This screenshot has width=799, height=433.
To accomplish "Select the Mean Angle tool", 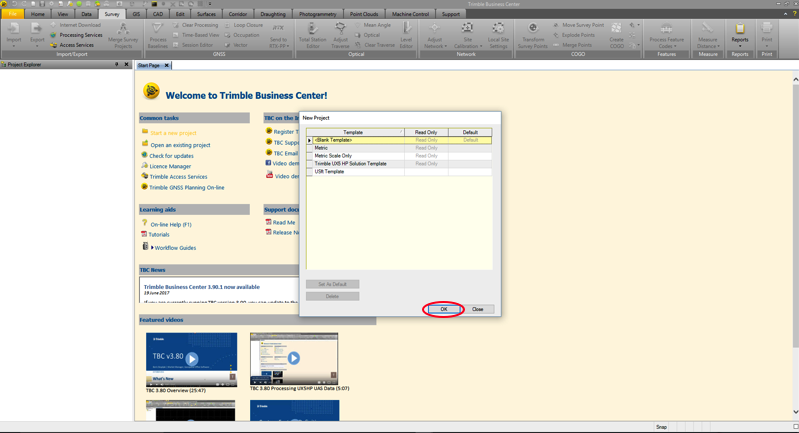I will 372,25.
